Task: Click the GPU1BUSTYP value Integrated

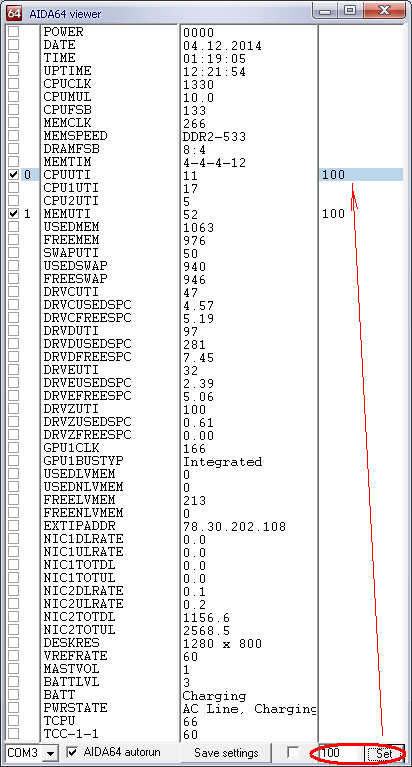Action: point(223,461)
